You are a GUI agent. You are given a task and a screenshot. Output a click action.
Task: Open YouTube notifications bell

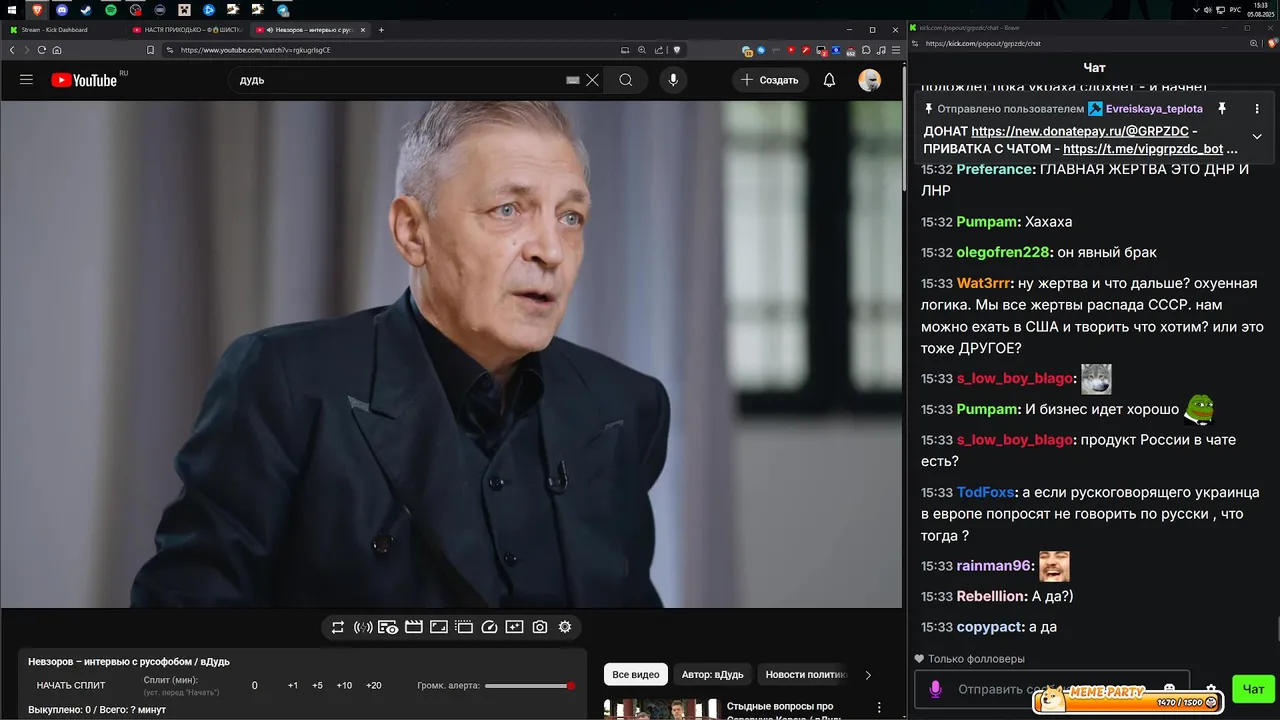pyautogui.click(x=829, y=80)
